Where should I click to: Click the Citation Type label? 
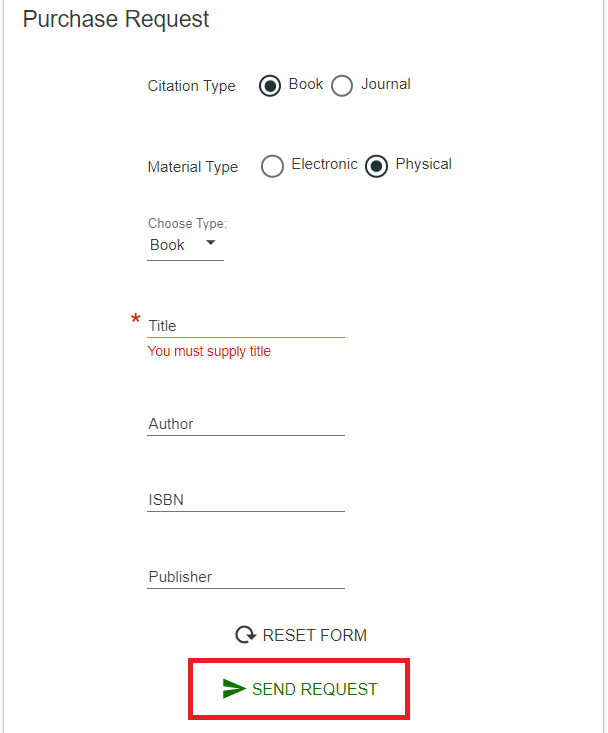191,86
